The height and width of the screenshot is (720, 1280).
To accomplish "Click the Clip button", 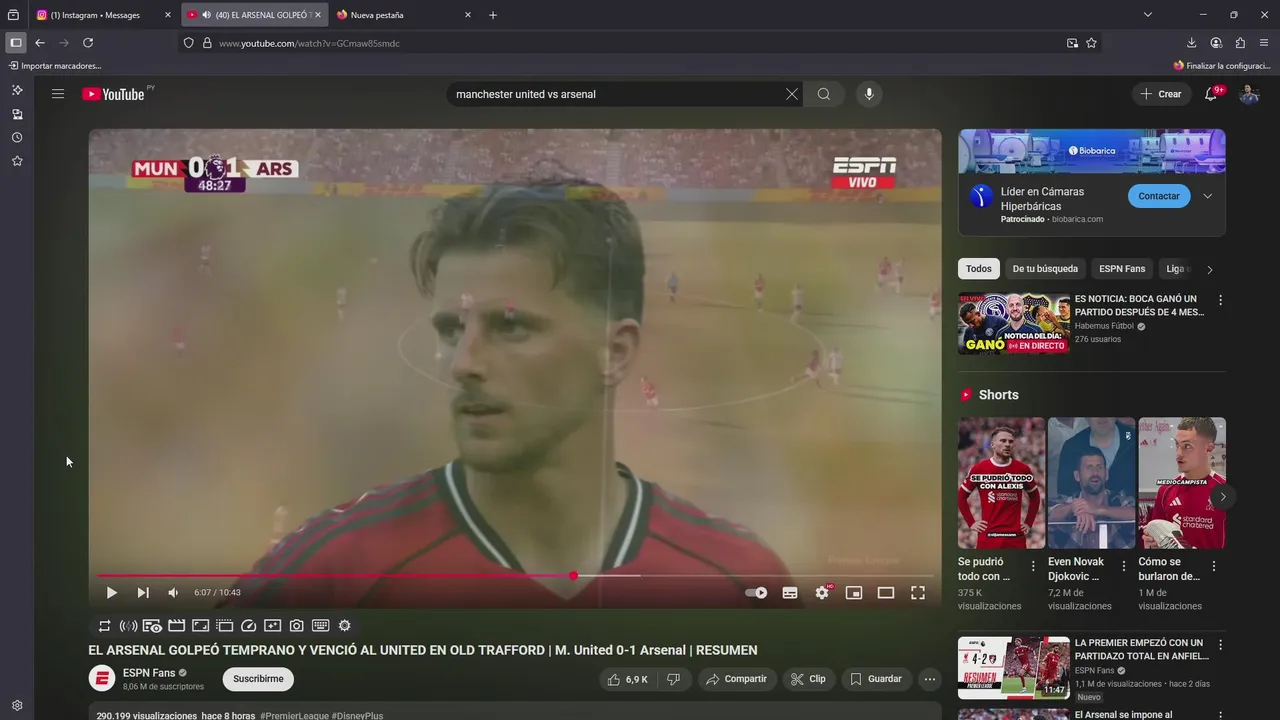I will tap(808, 679).
